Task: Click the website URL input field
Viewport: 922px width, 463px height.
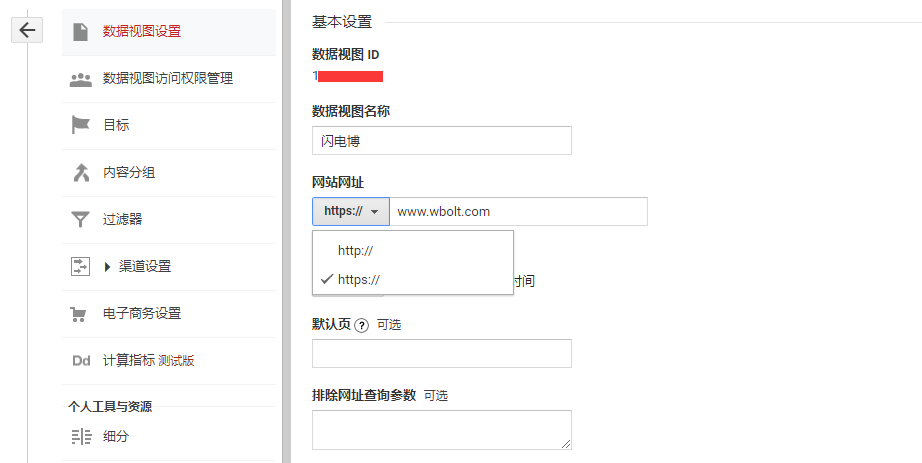Action: 517,212
